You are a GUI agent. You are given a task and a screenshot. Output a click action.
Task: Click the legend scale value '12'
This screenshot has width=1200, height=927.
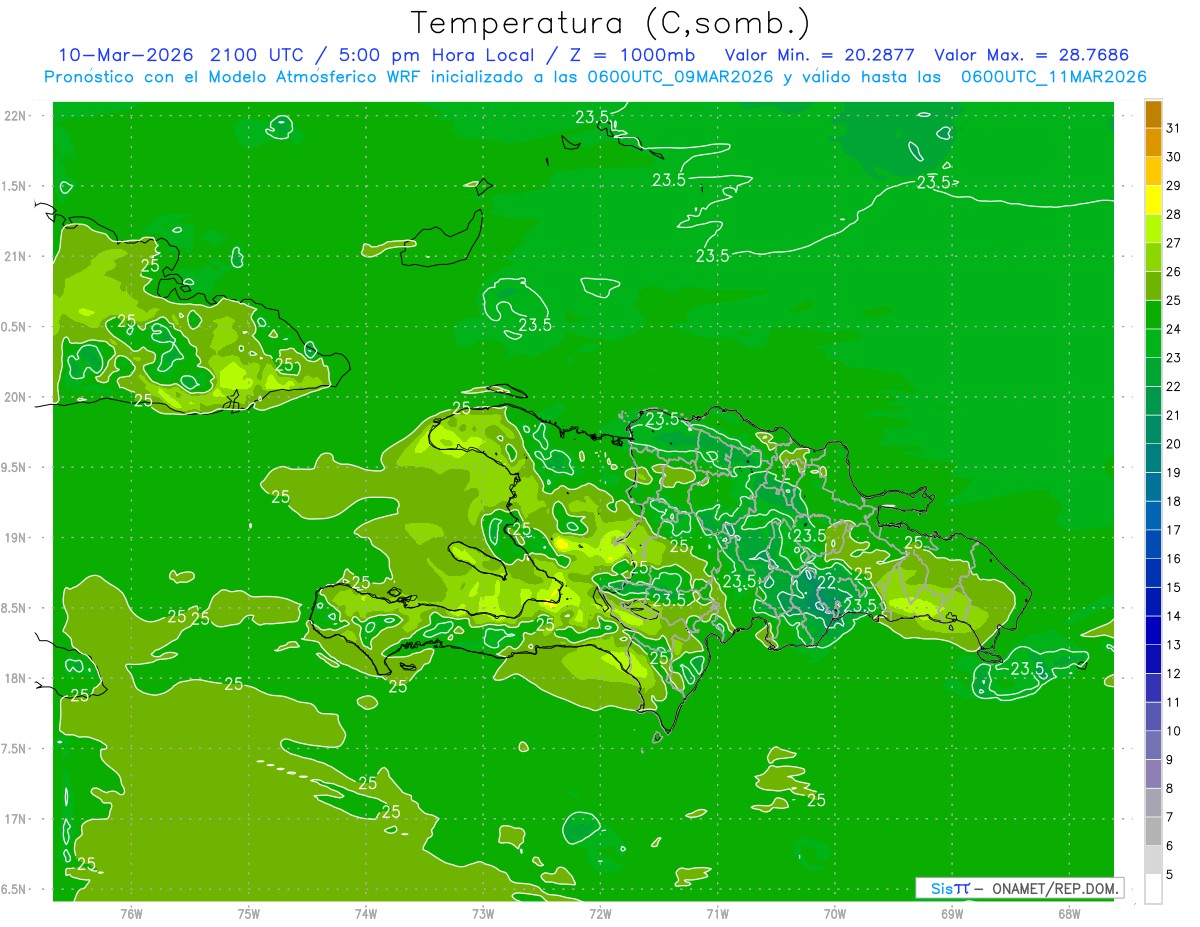coord(1174,673)
